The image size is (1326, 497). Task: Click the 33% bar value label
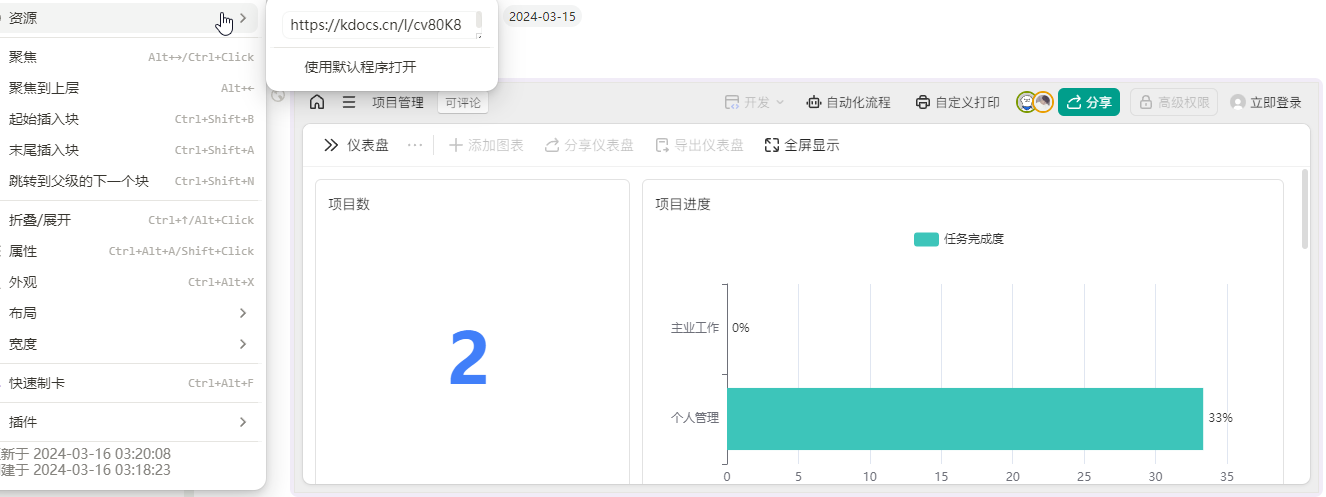pyautogui.click(x=1220, y=418)
